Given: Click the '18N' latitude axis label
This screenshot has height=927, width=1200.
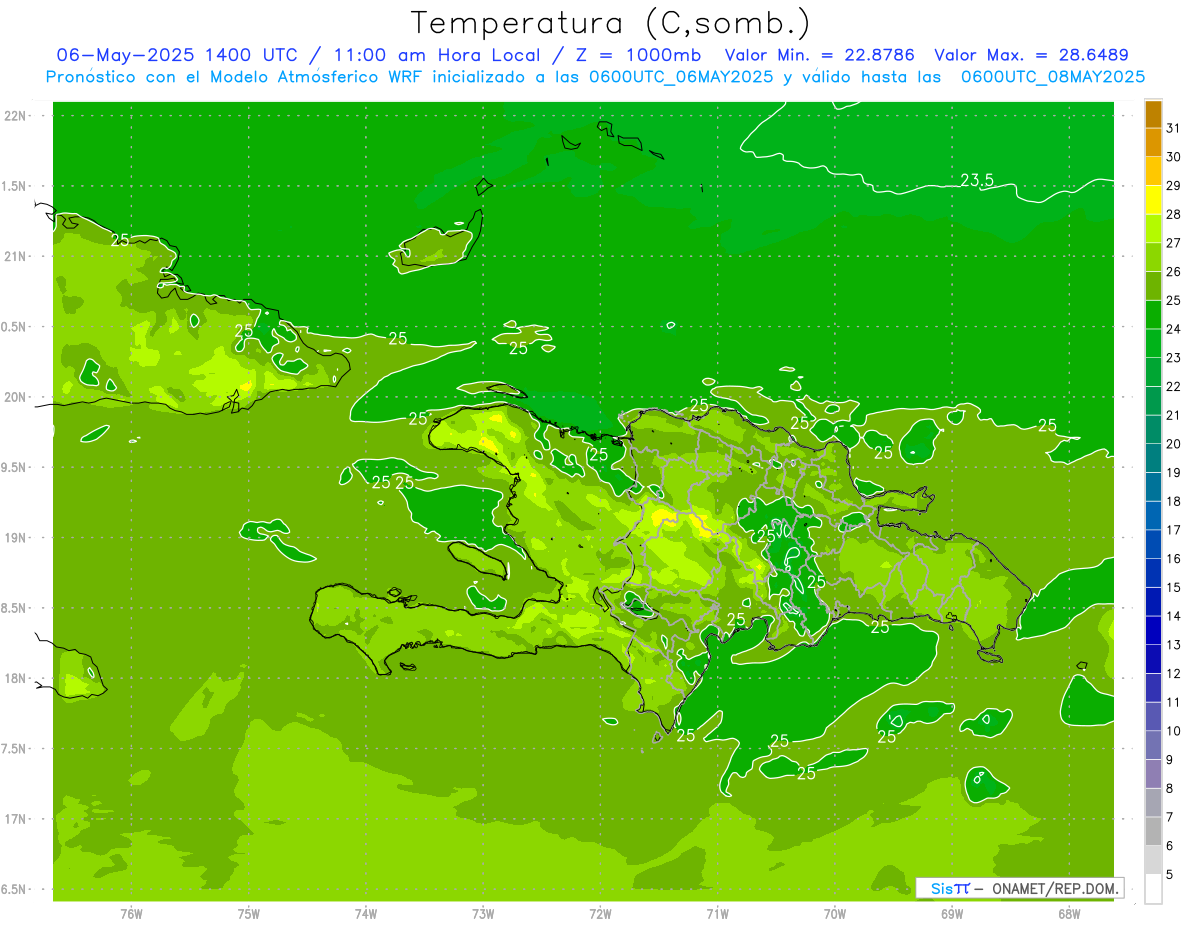Looking at the screenshot, I should [16, 678].
